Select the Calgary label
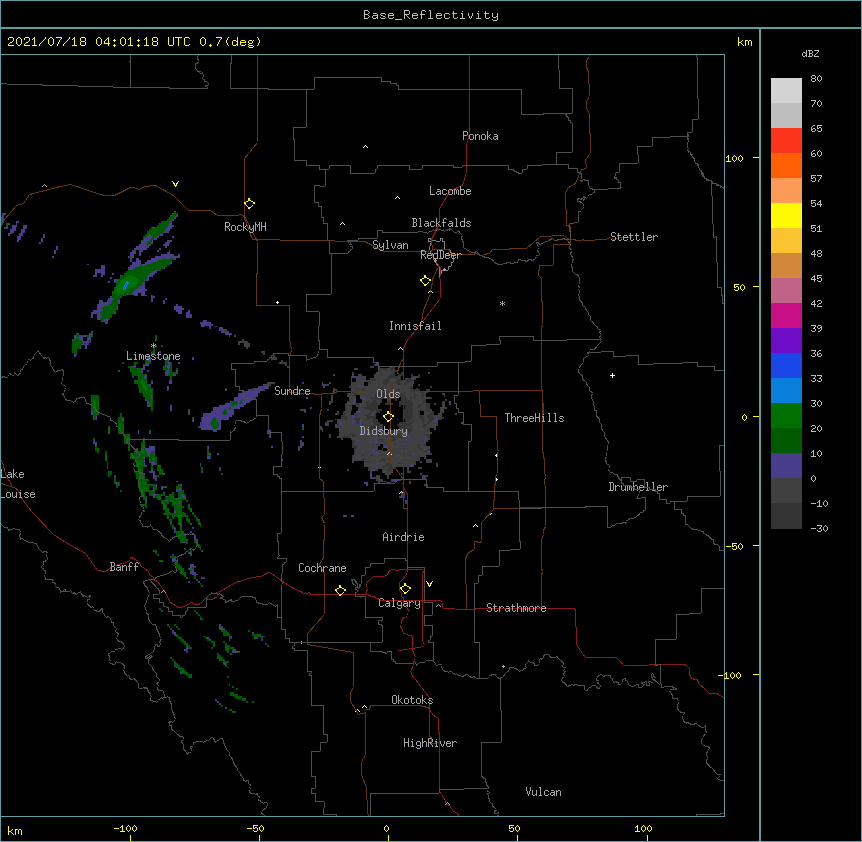Screen dimensions: 862x842 click(400, 603)
